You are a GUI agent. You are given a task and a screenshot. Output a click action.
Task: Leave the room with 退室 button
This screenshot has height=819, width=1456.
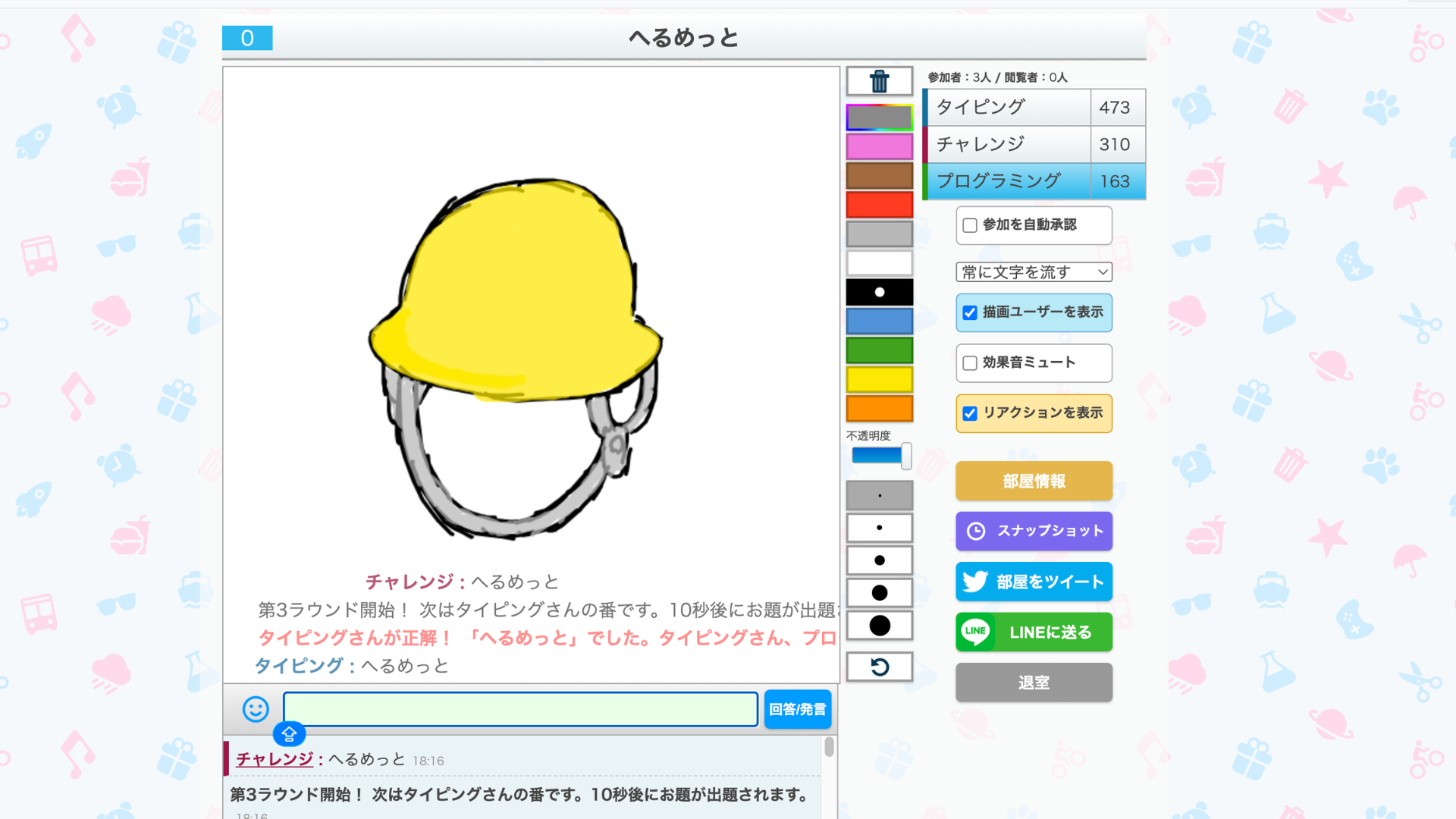(1033, 682)
